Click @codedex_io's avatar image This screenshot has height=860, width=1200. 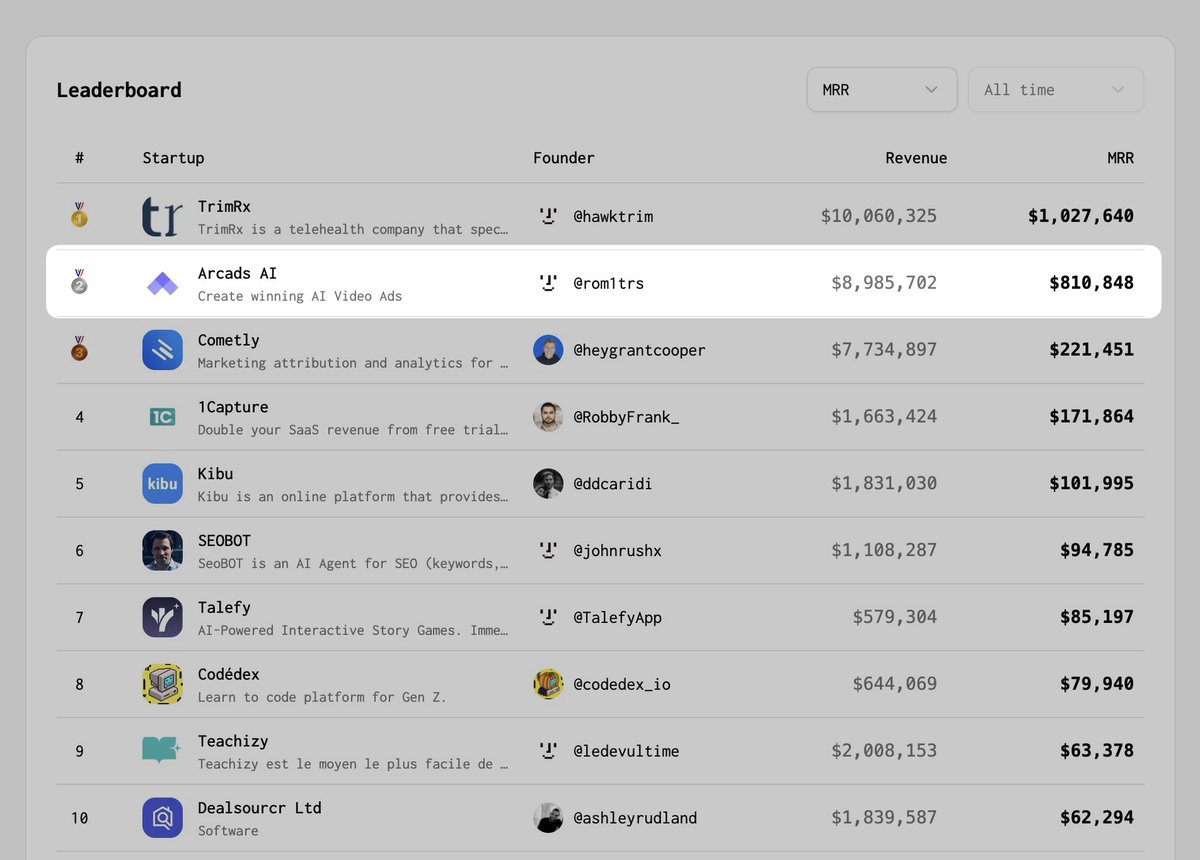[548, 685]
